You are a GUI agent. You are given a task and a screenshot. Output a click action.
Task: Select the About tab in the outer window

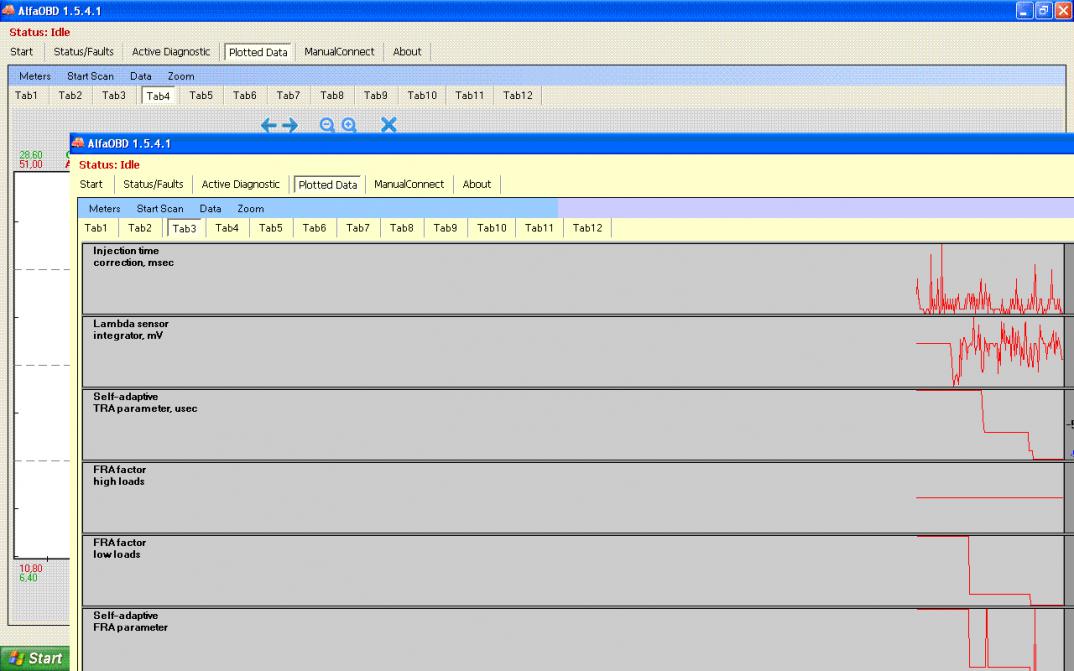point(407,52)
